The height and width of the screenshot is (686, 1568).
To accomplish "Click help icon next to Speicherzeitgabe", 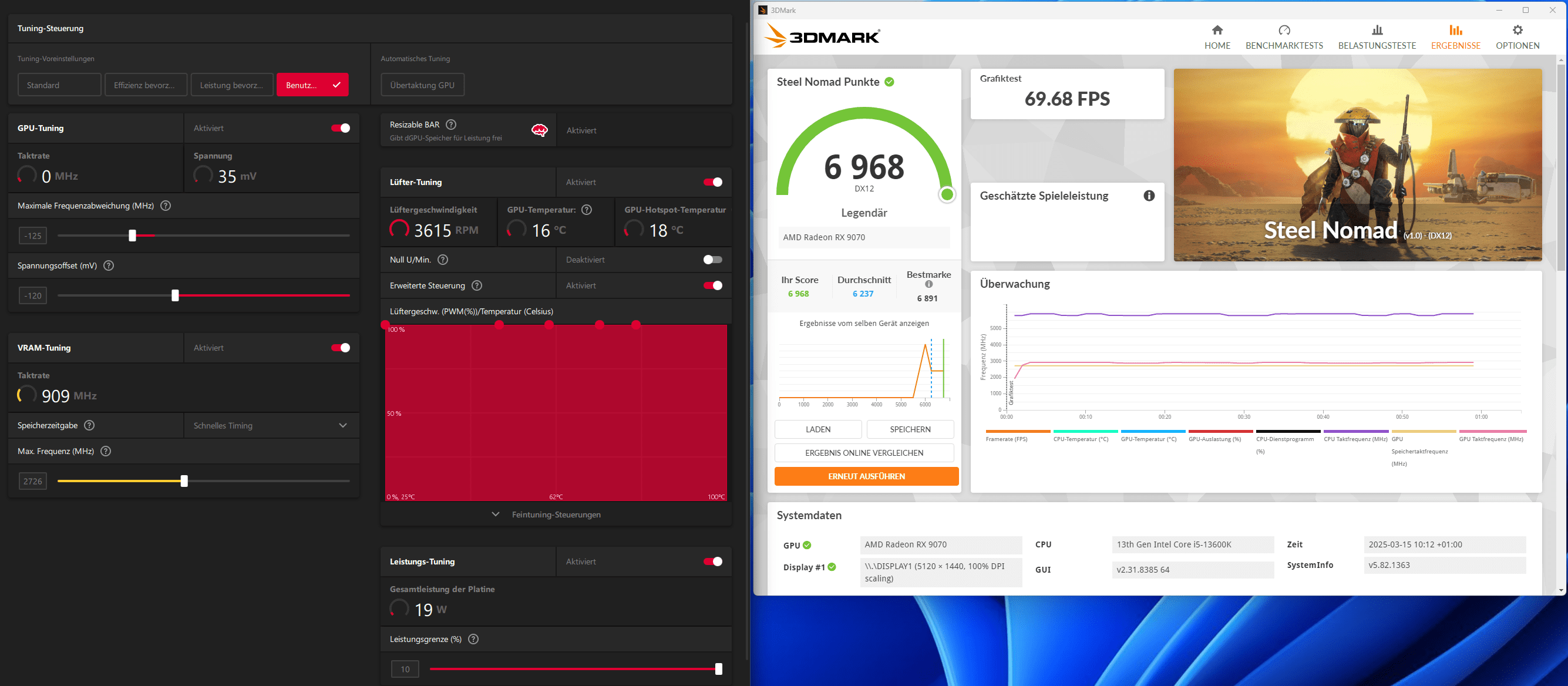I will point(89,425).
